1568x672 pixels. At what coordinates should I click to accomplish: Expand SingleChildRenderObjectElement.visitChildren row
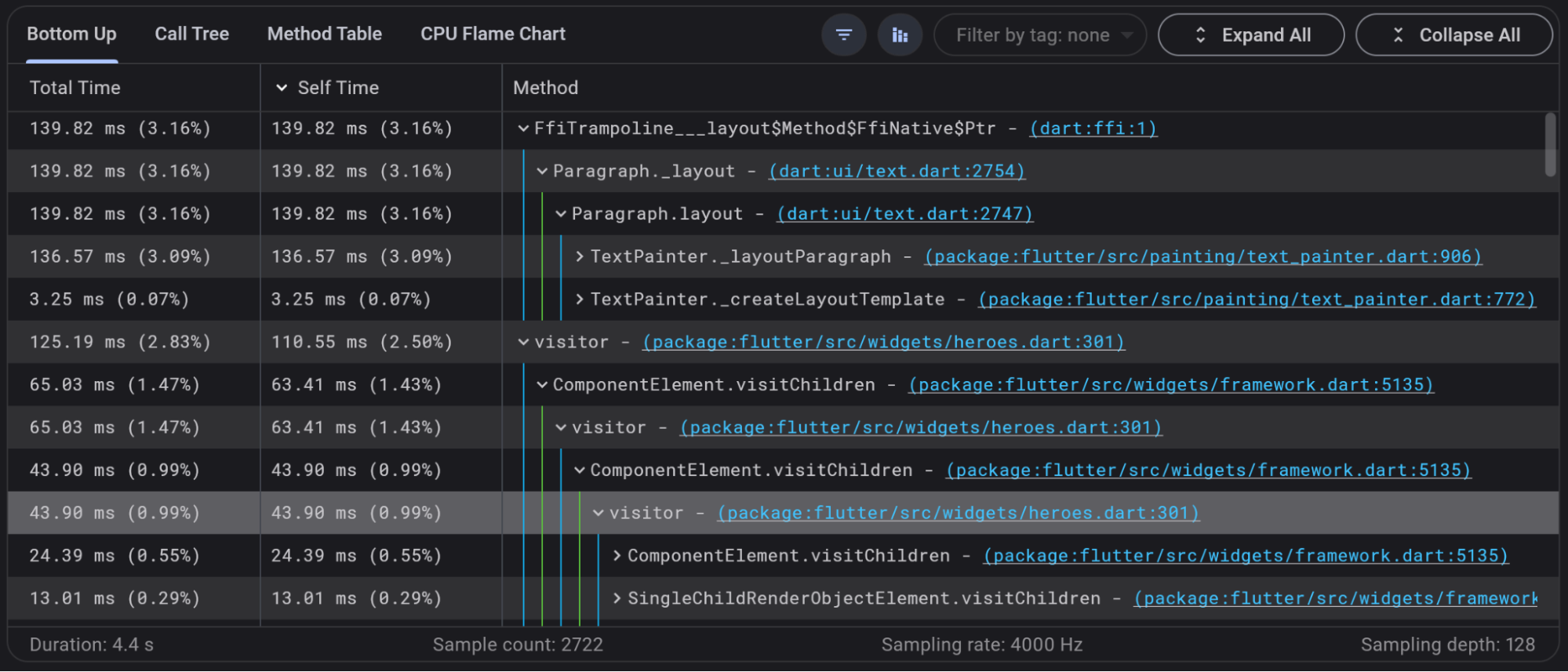617,599
